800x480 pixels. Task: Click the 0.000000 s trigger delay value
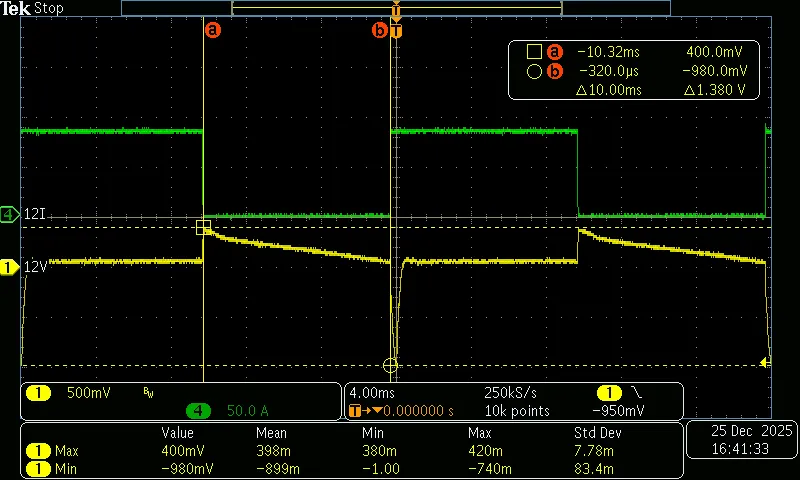click(x=418, y=411)
